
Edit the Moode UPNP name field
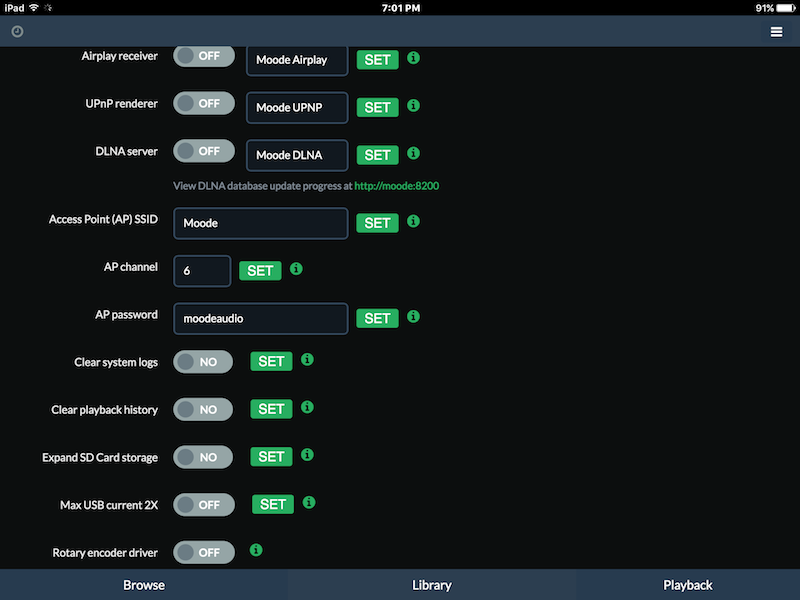[x=297, y=108]
